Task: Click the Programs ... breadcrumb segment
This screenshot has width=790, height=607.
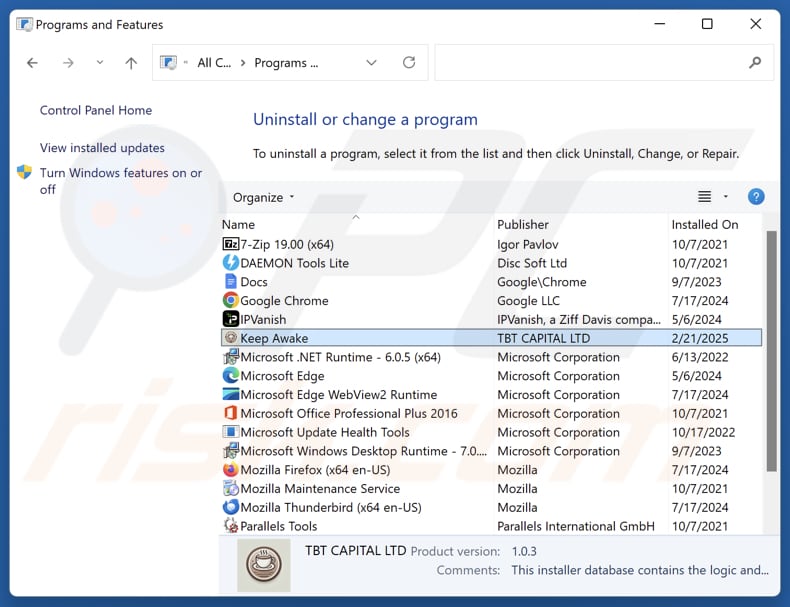Action: pos(286,63)
